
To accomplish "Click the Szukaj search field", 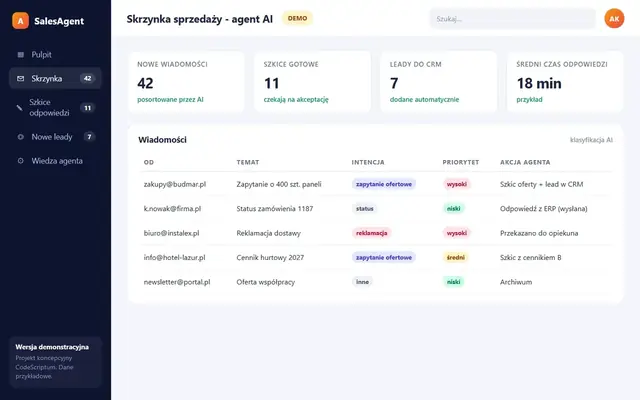I will click(x=513, y=19).
